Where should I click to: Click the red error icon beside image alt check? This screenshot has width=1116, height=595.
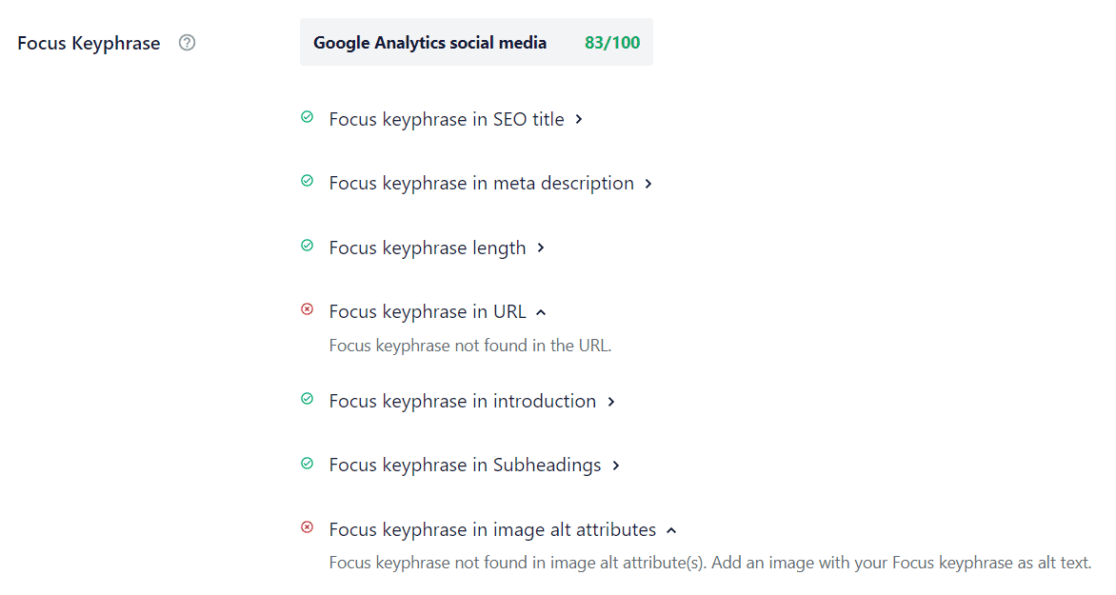point(306,528)
